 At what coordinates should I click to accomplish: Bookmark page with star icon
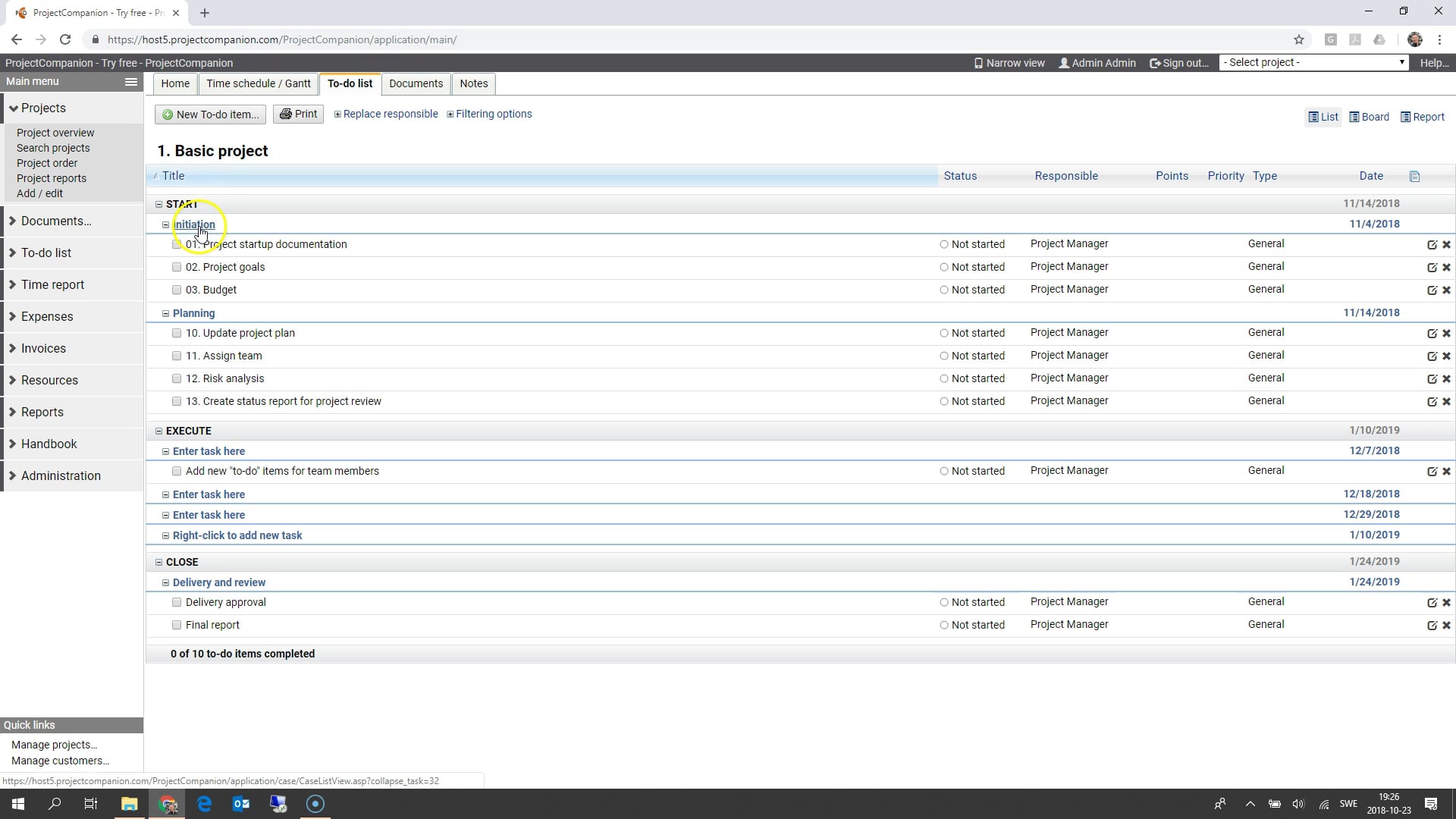coord(1299,39)
